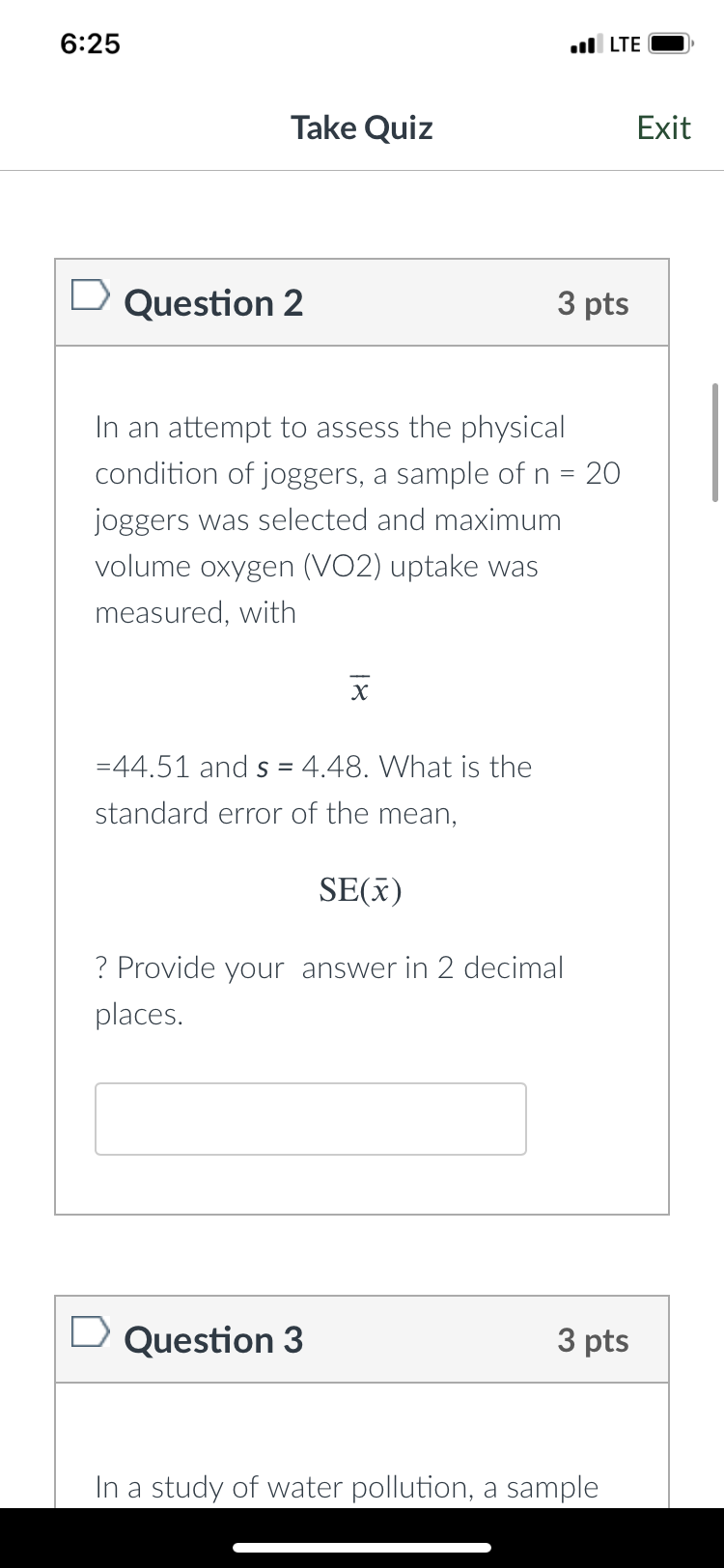The image size is (724, 1568).
Task: Select the Question 3 text about water pollution
Action: (347, 1488)
